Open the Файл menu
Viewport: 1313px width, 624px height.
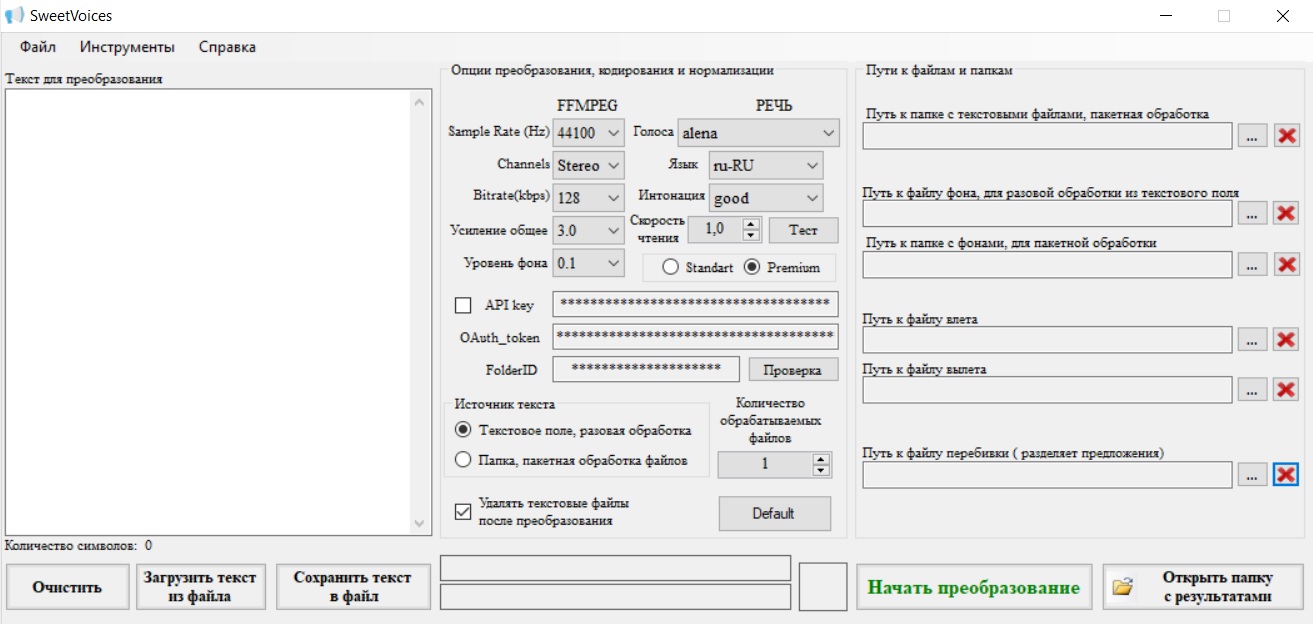(x=38, y=47)
